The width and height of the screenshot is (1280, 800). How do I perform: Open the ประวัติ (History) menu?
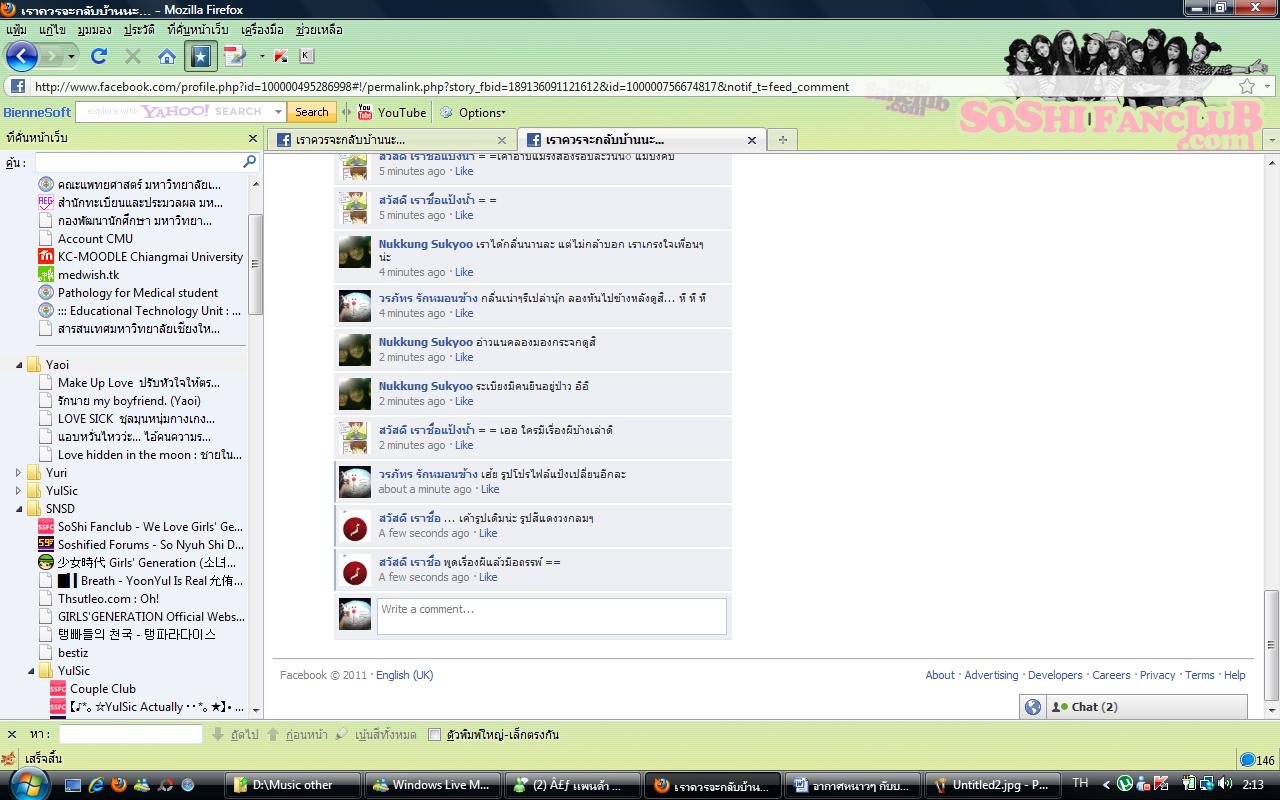click(139, 30)
